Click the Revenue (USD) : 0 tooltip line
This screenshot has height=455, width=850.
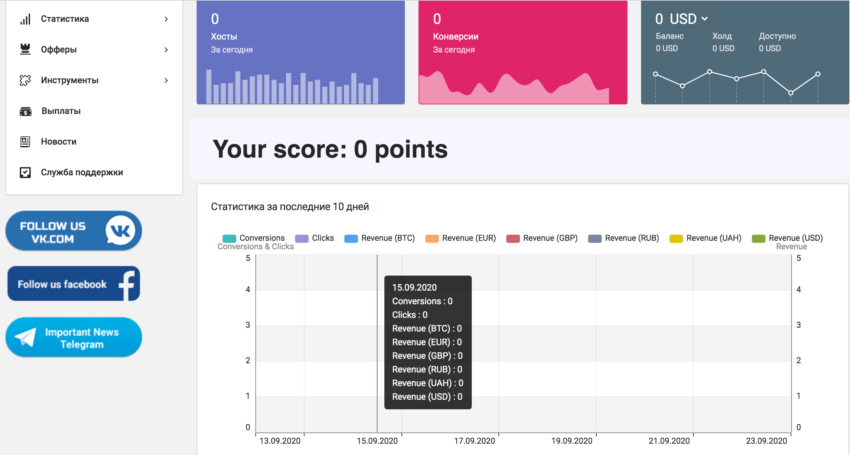point(427,397)
